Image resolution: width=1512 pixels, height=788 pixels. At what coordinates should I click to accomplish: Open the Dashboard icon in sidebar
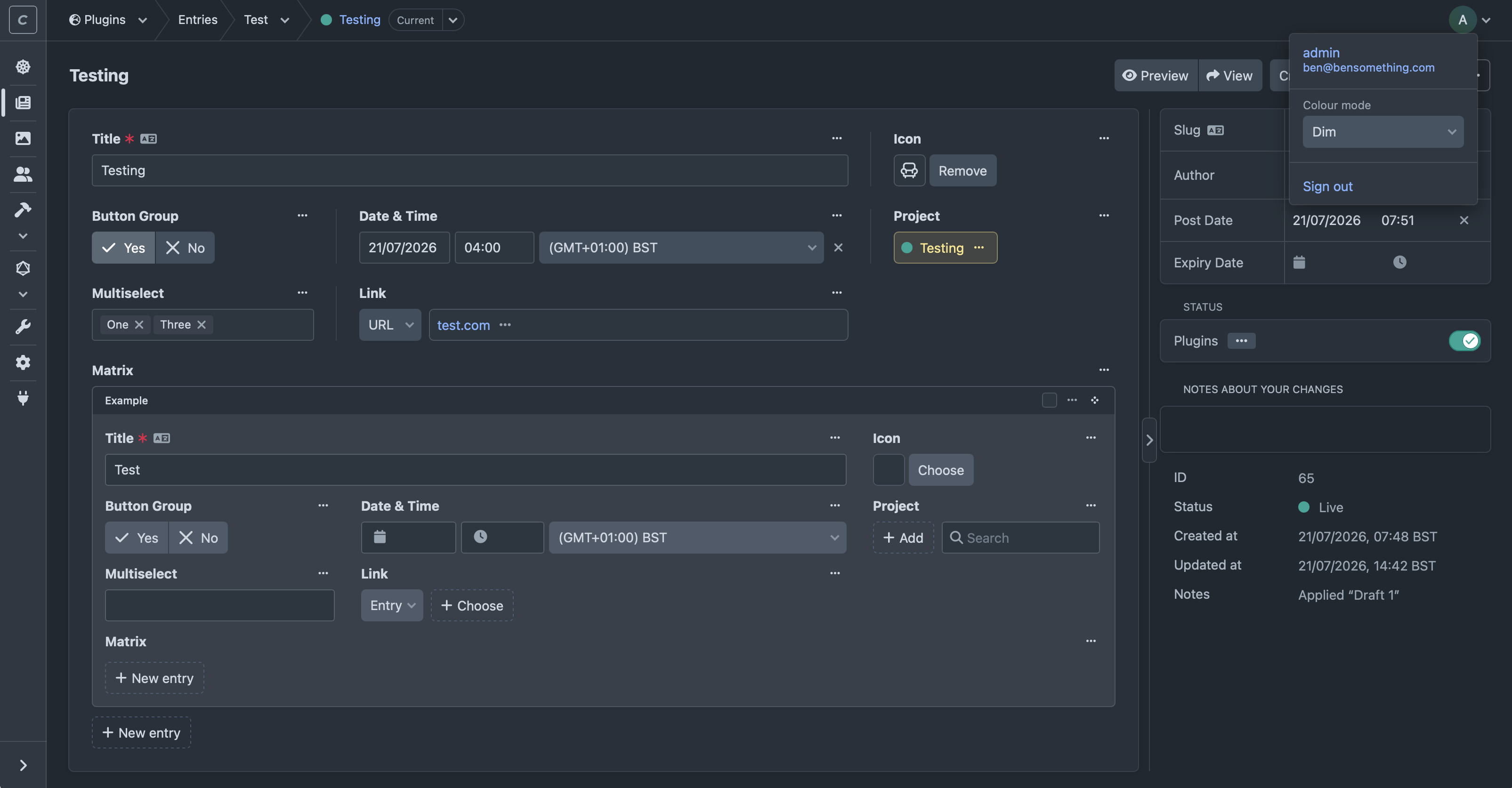click(23, 66)
